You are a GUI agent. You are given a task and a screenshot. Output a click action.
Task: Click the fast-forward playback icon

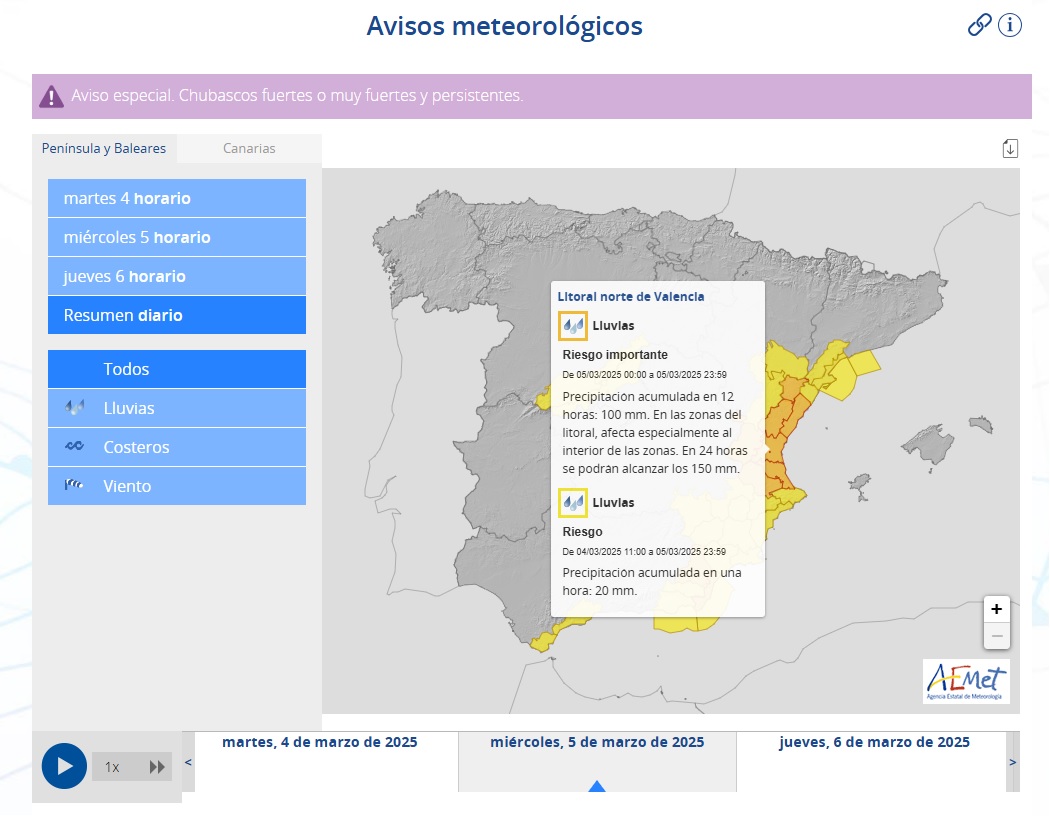pyautogui.click(x=157, y=766)
